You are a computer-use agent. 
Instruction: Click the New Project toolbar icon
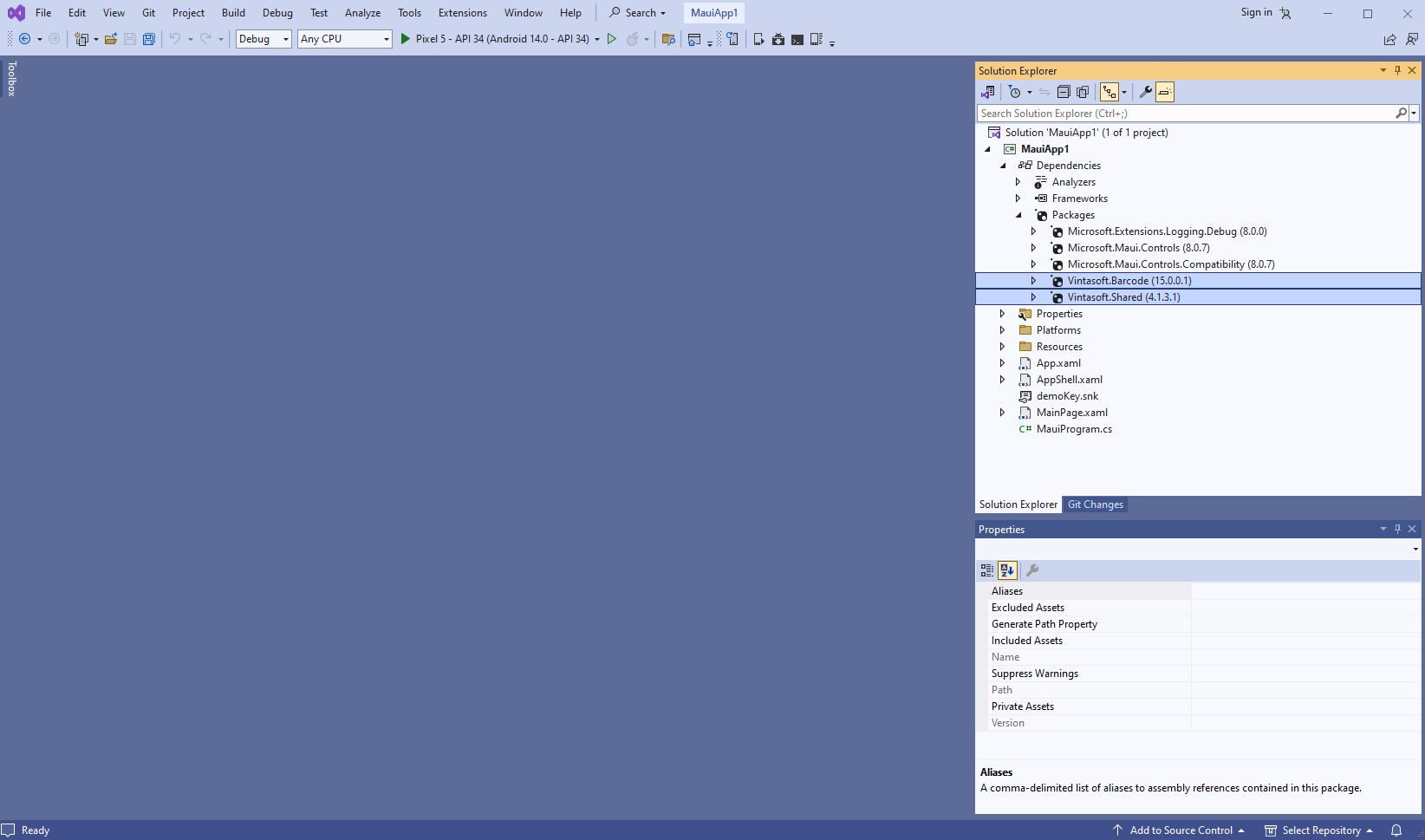81,39
